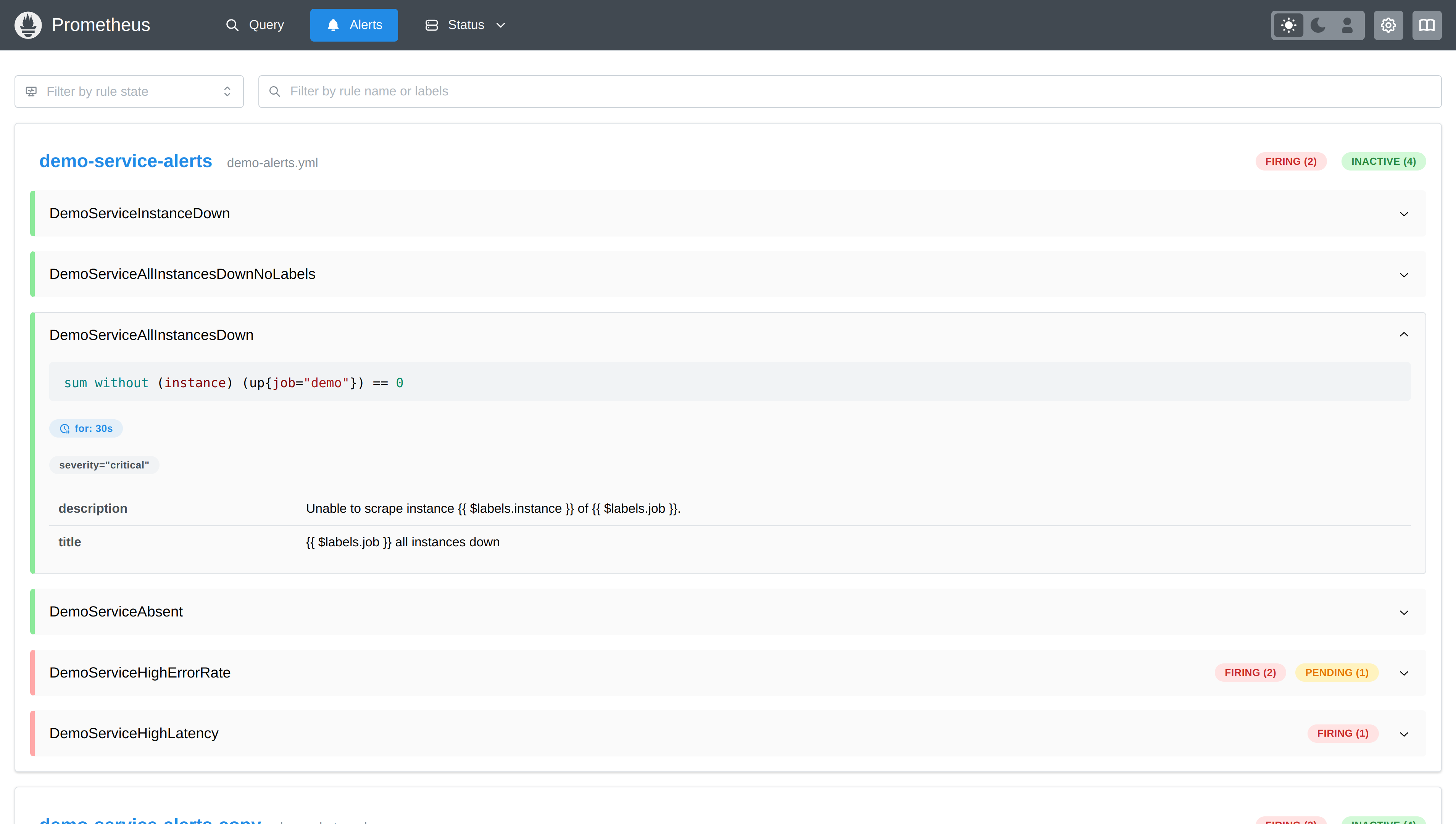Collapse the DemoServiceAllInstancesDown alert rule
The width and height of the screenshot is (1456, 824).
1404,334
